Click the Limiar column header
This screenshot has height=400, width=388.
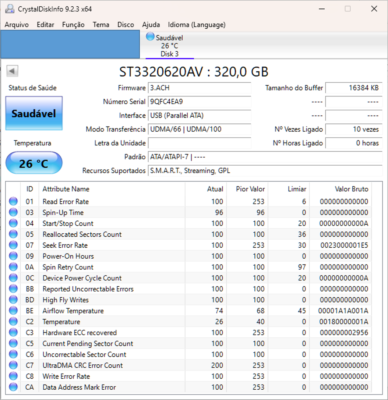coord(297,189)
